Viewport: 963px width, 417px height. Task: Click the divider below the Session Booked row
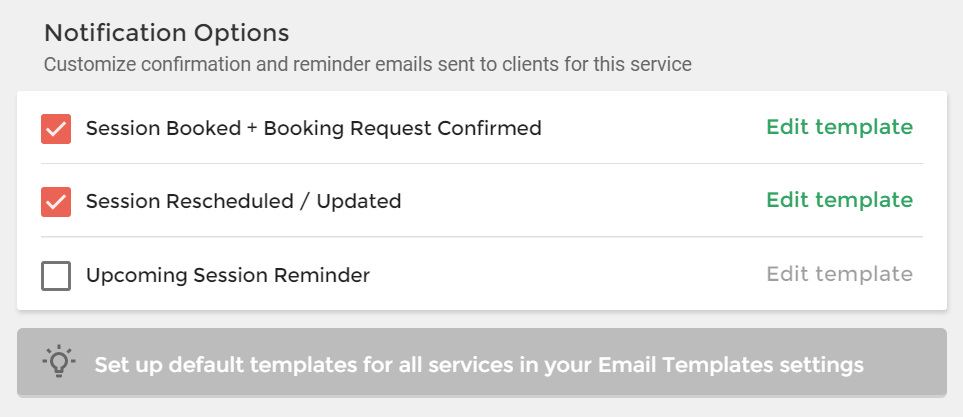coord(482,163)
